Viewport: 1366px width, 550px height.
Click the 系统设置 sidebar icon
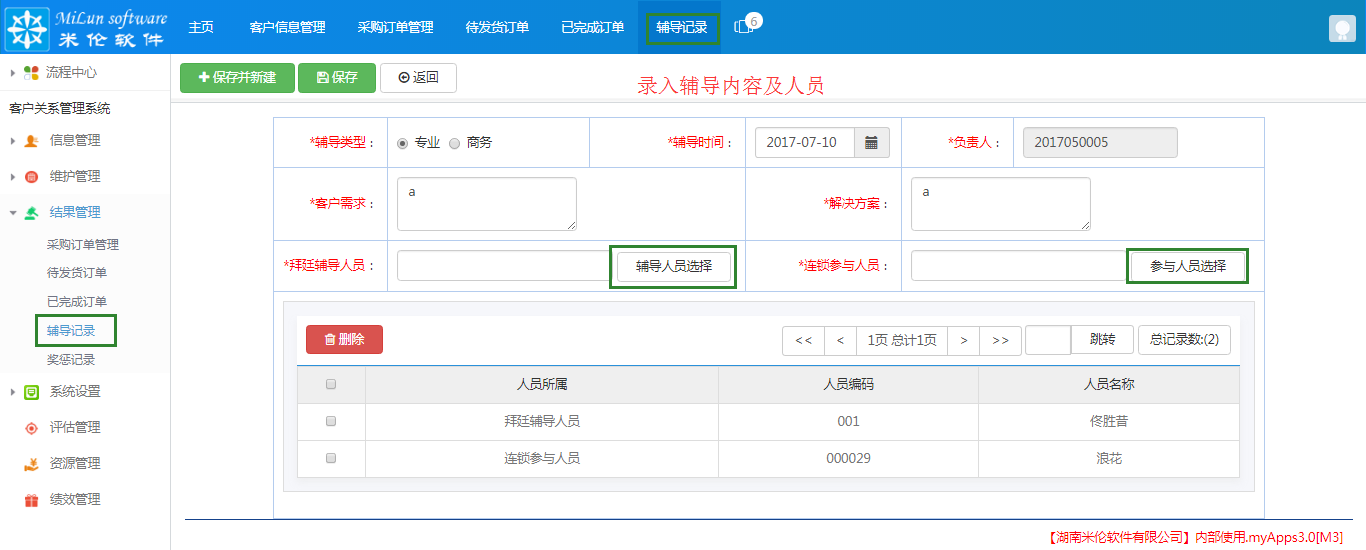[31, 392]
